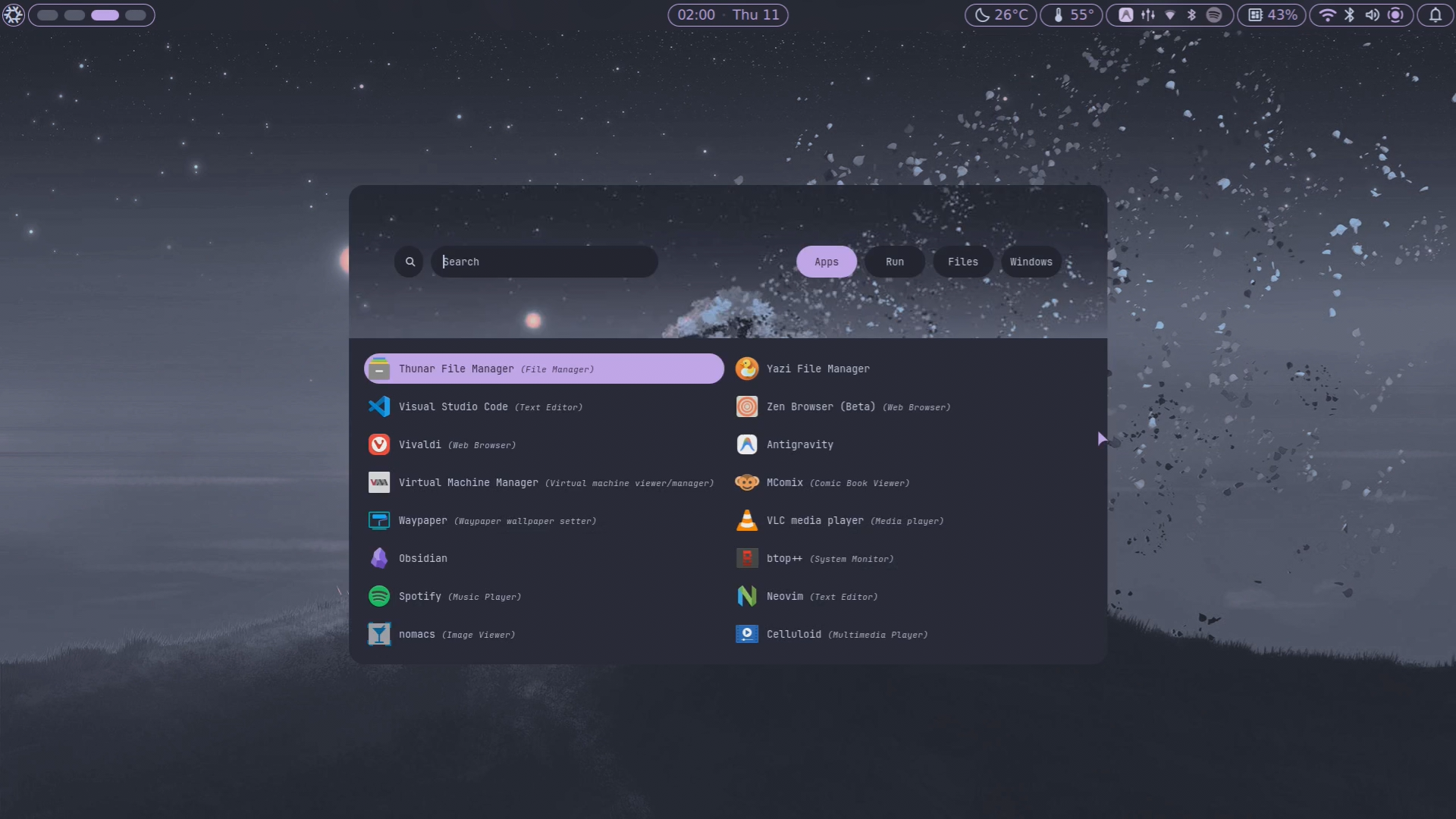This screenshot has height=819, width=1456.
Task: Switch to the fourth workspace pill
Action: (136, 14)
